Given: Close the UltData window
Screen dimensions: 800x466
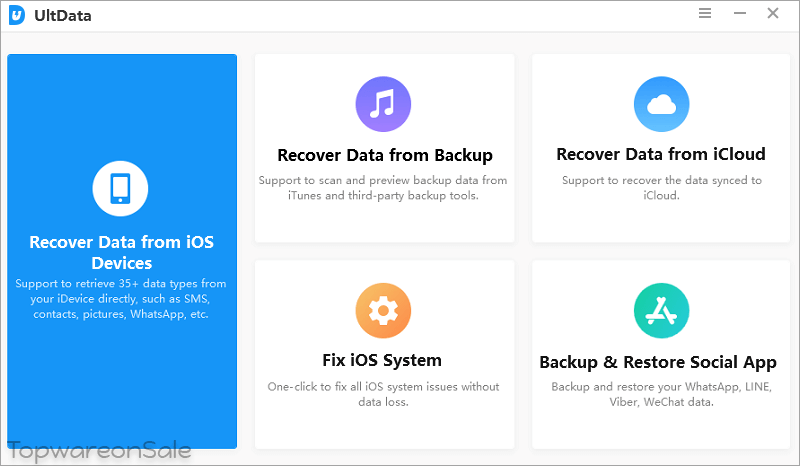Looking at the screenshot, I should (x=773, y=13).
